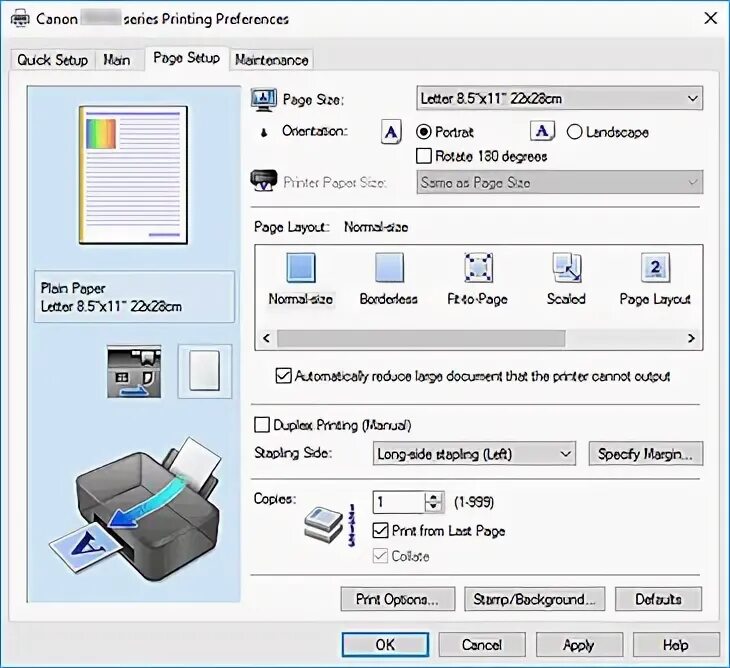Enable Rotate 180 degrees checkbox

pyautogui.click(x=424, y=156)
